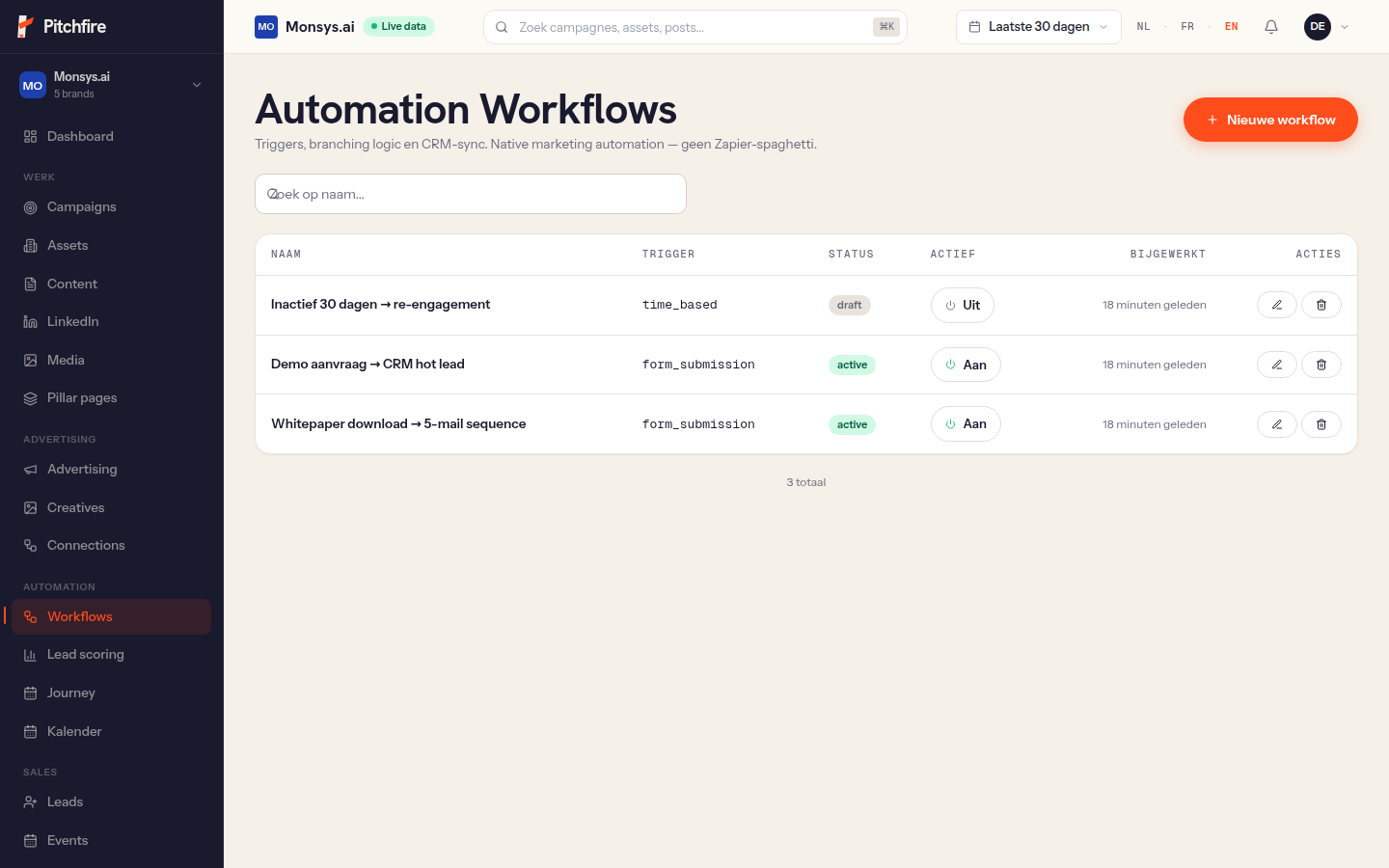1389x868 pixels.
Task: Open the Laatste 30 dagen date range
Action: (1039, 27)
